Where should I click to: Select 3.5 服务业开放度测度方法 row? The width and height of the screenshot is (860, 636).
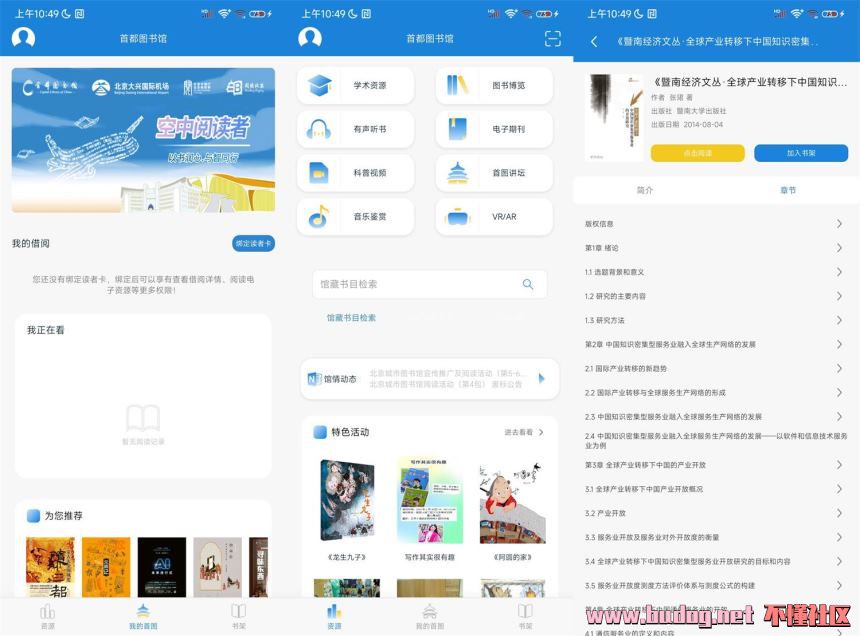coord(716,586)
